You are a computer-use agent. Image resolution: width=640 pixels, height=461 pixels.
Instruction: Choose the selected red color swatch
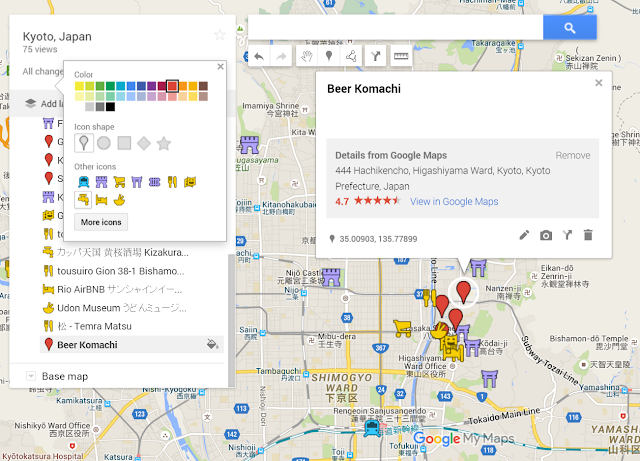(172, 86)
